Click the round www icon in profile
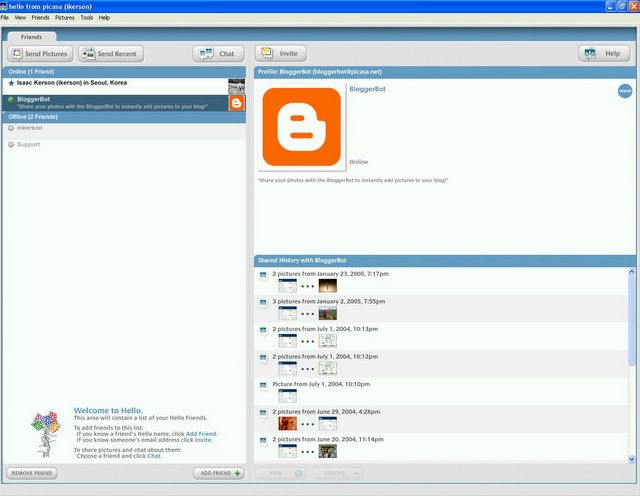 (624, 91)
